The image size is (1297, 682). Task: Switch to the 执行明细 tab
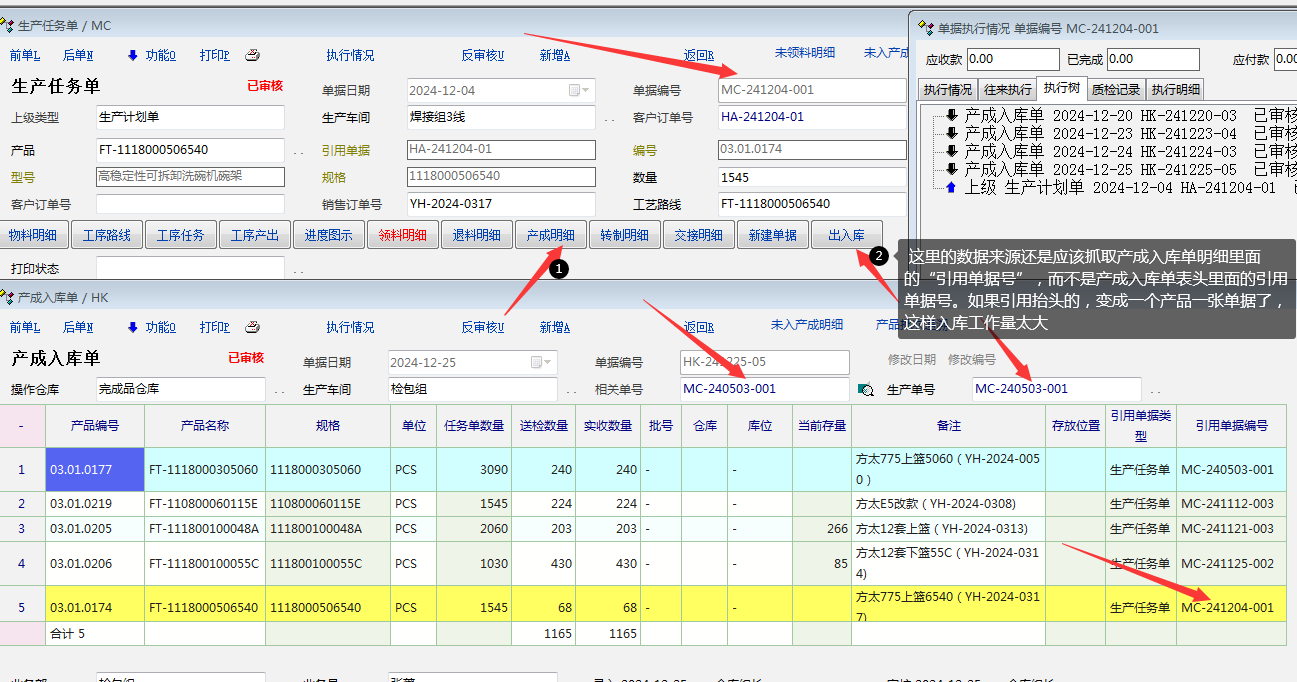coord(1174,89)
